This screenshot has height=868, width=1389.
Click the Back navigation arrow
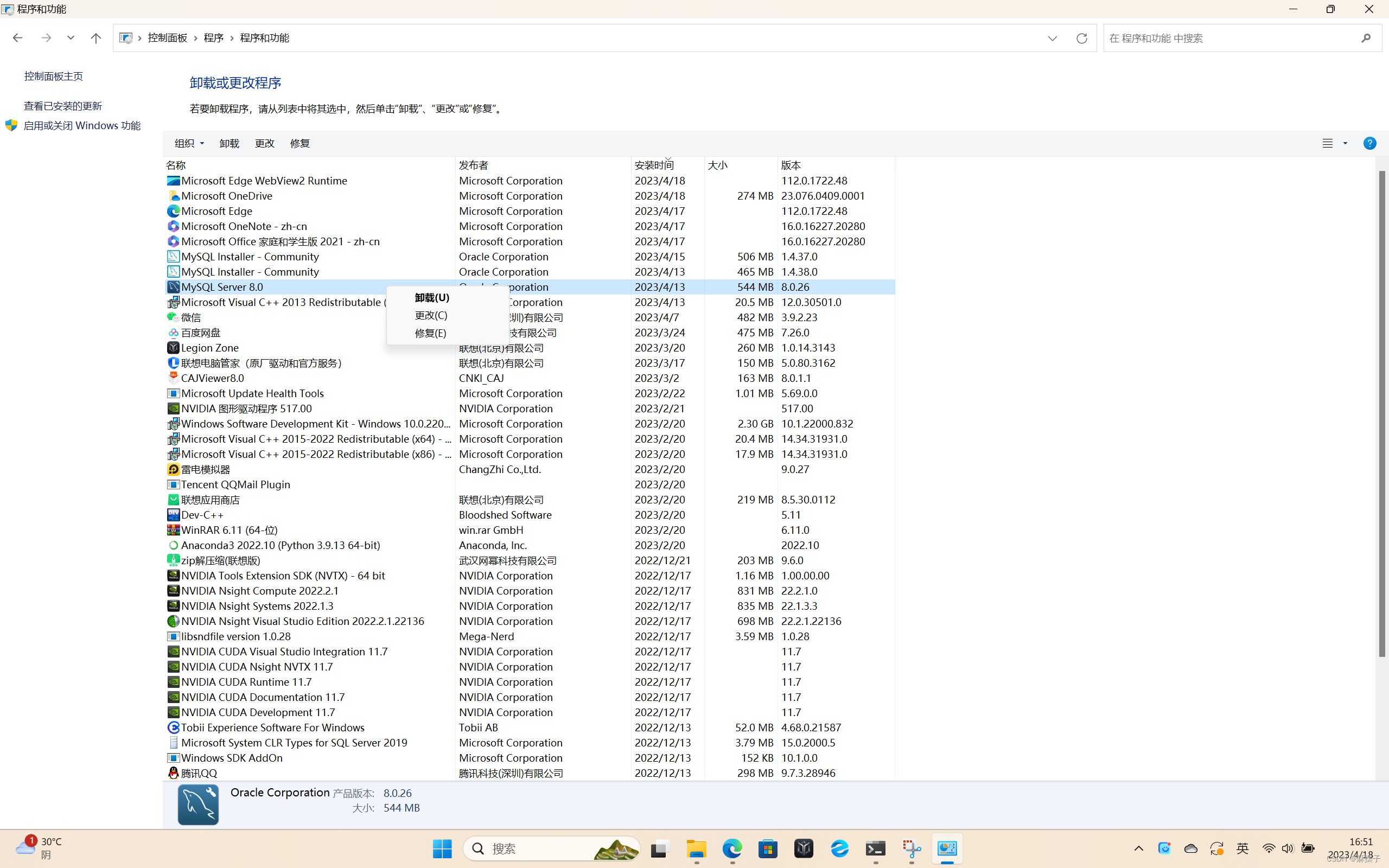coord(17,38)
